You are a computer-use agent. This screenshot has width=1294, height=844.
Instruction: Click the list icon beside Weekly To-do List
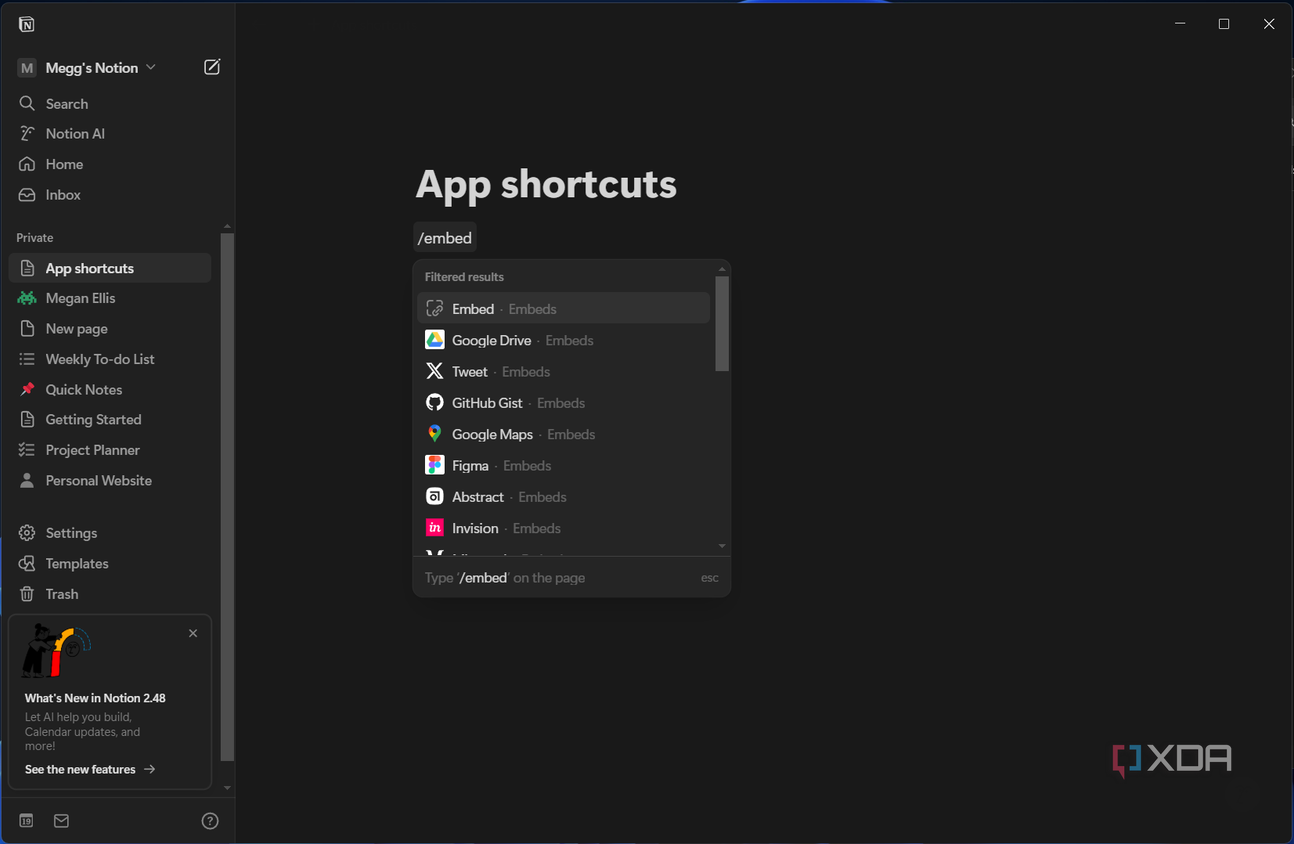[27, 359]
